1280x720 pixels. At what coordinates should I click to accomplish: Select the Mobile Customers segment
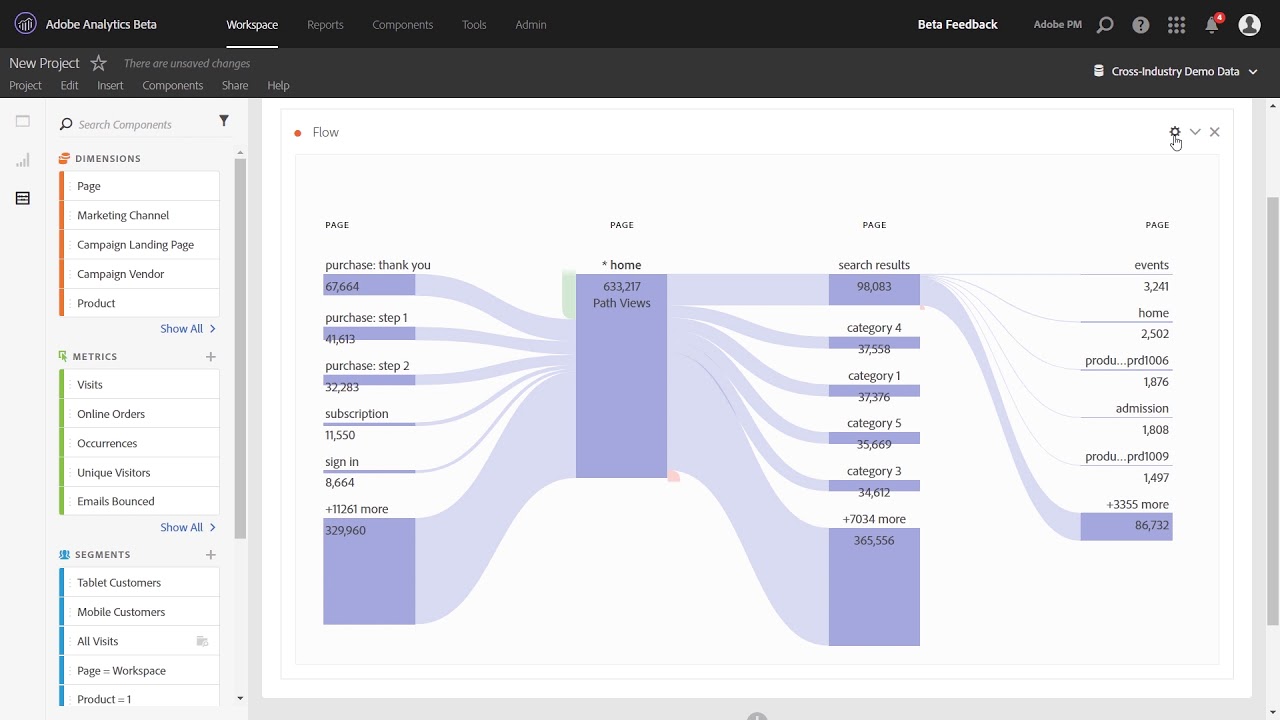tap(120, 611)
